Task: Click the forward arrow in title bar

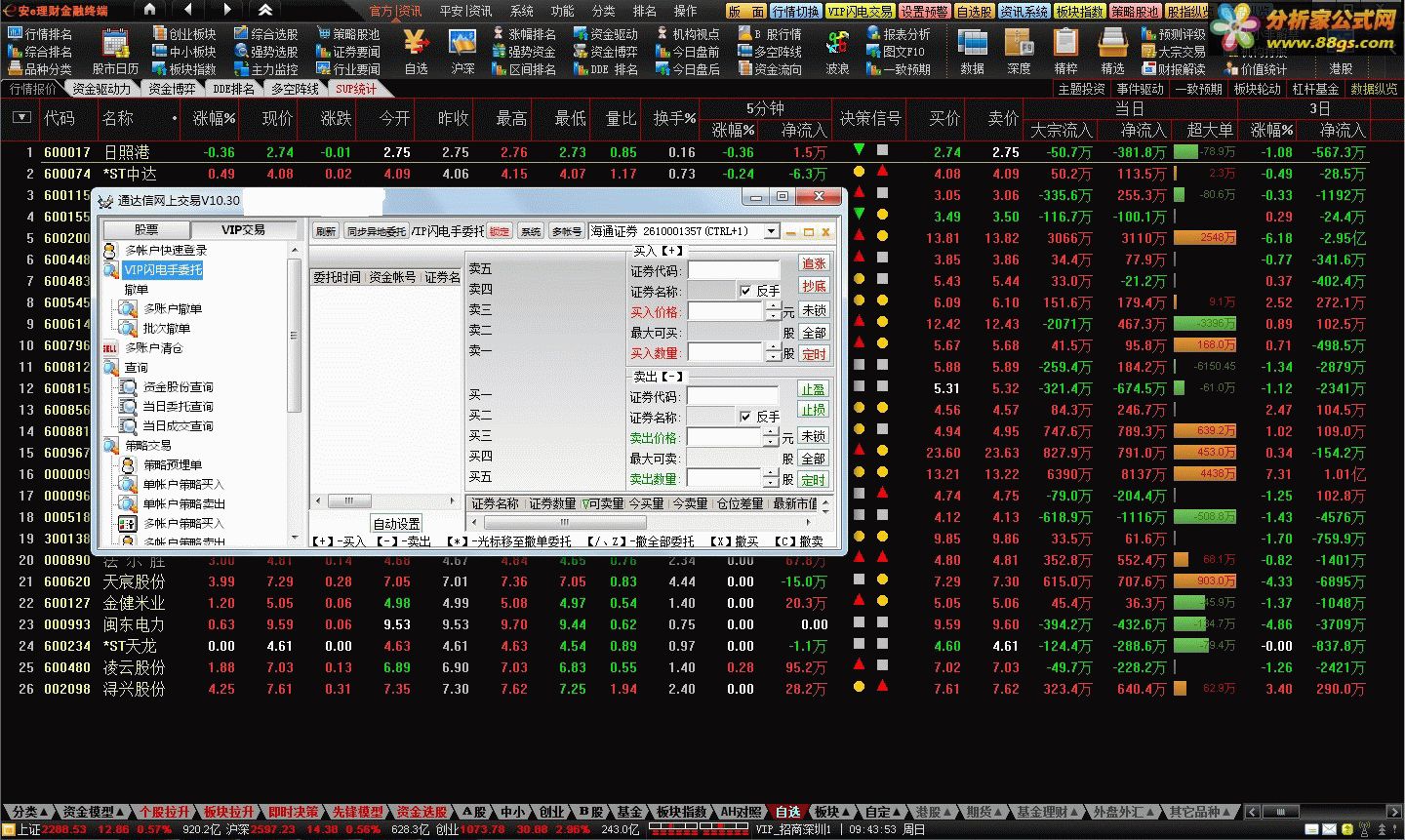Action: click(227, 10)
